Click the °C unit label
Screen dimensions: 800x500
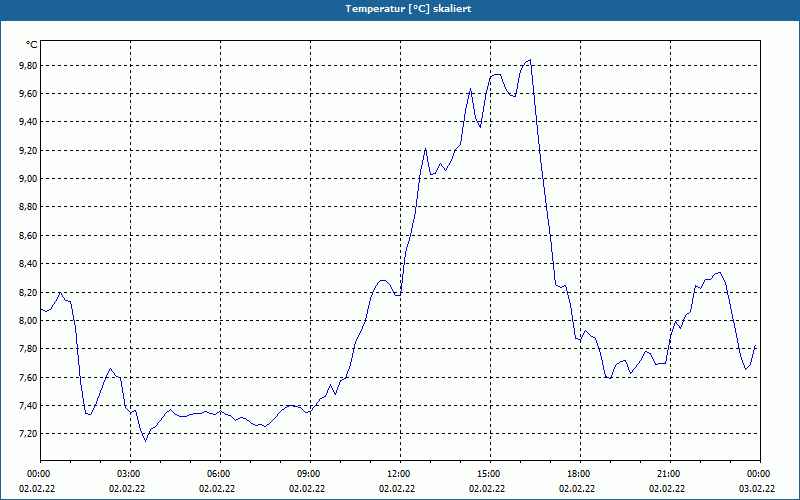click(31, 45)
